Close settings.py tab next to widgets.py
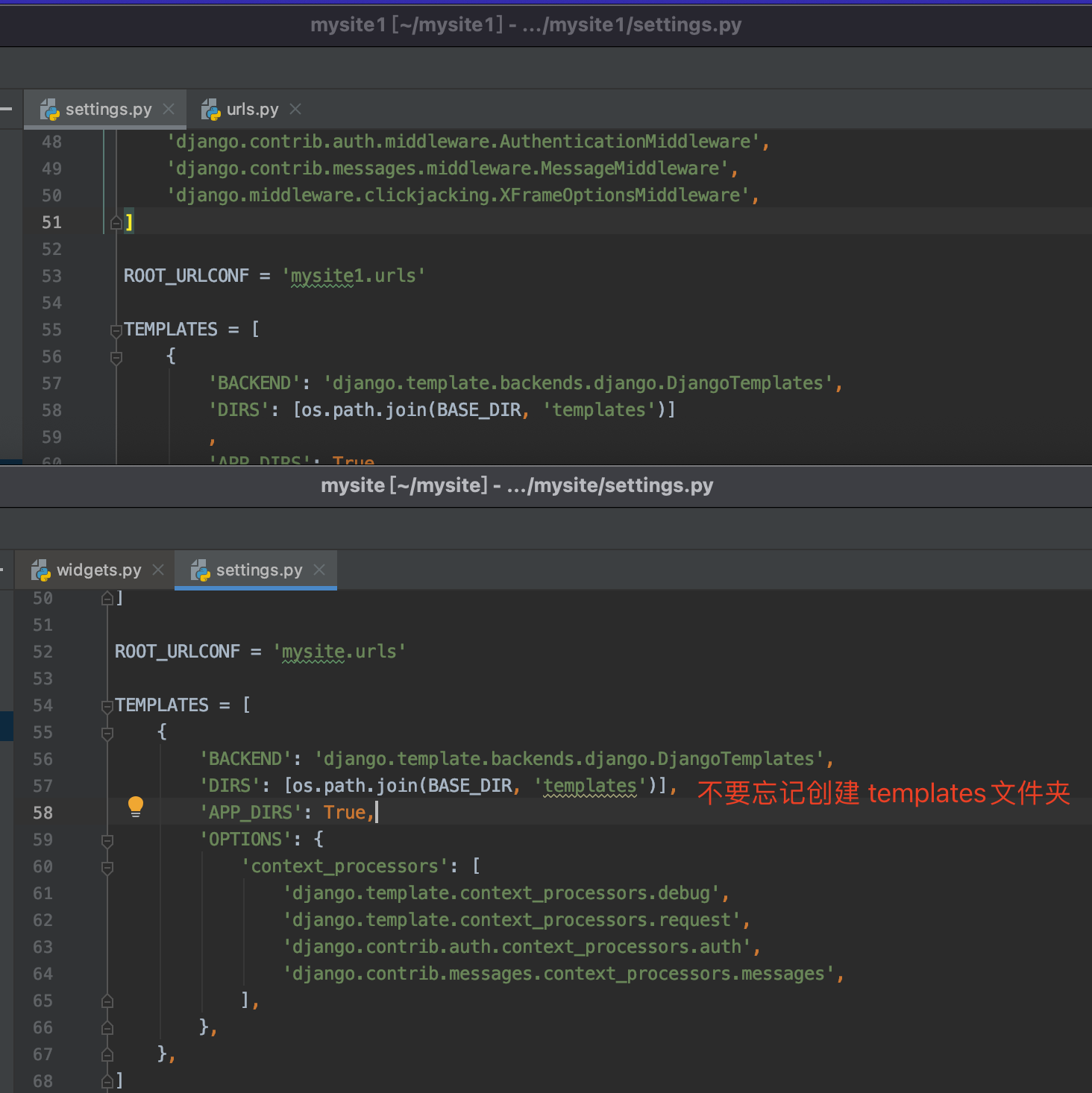This screenshot has height=1093, width=1092. [x=319, y=570]
